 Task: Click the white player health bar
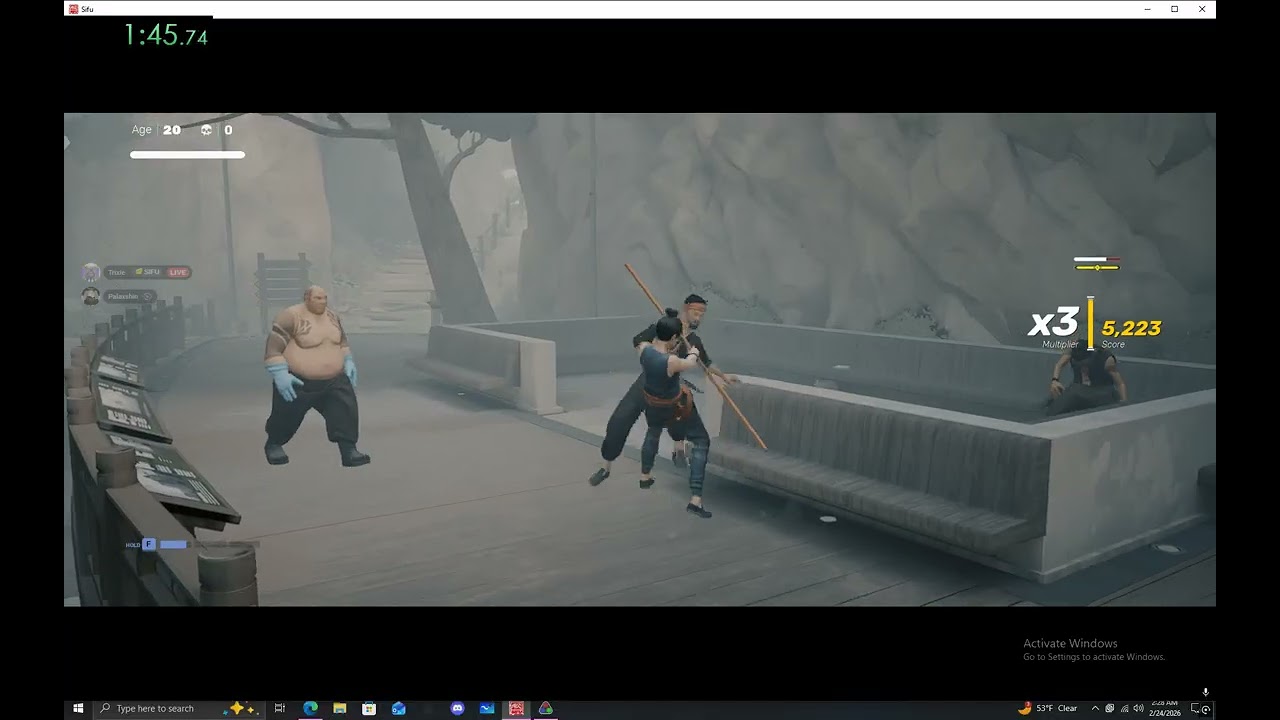(187, 155)
